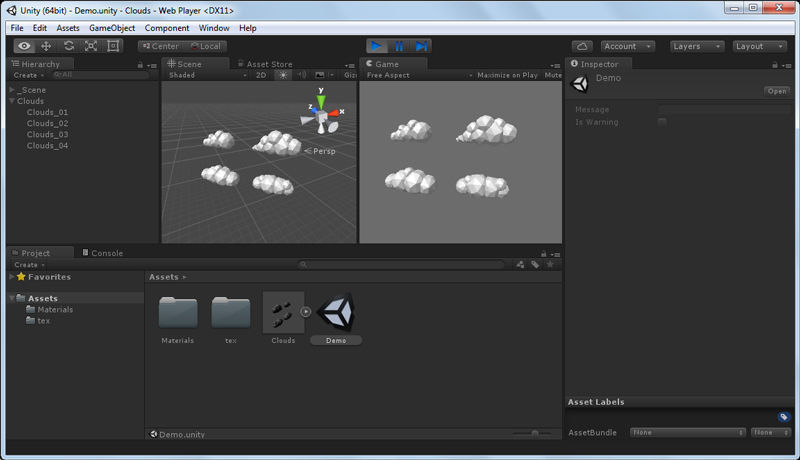Image resolution: width=800 pixels, height=460 pixels.
Task: Click the Message field in Inspector
Action: (723, 110)
